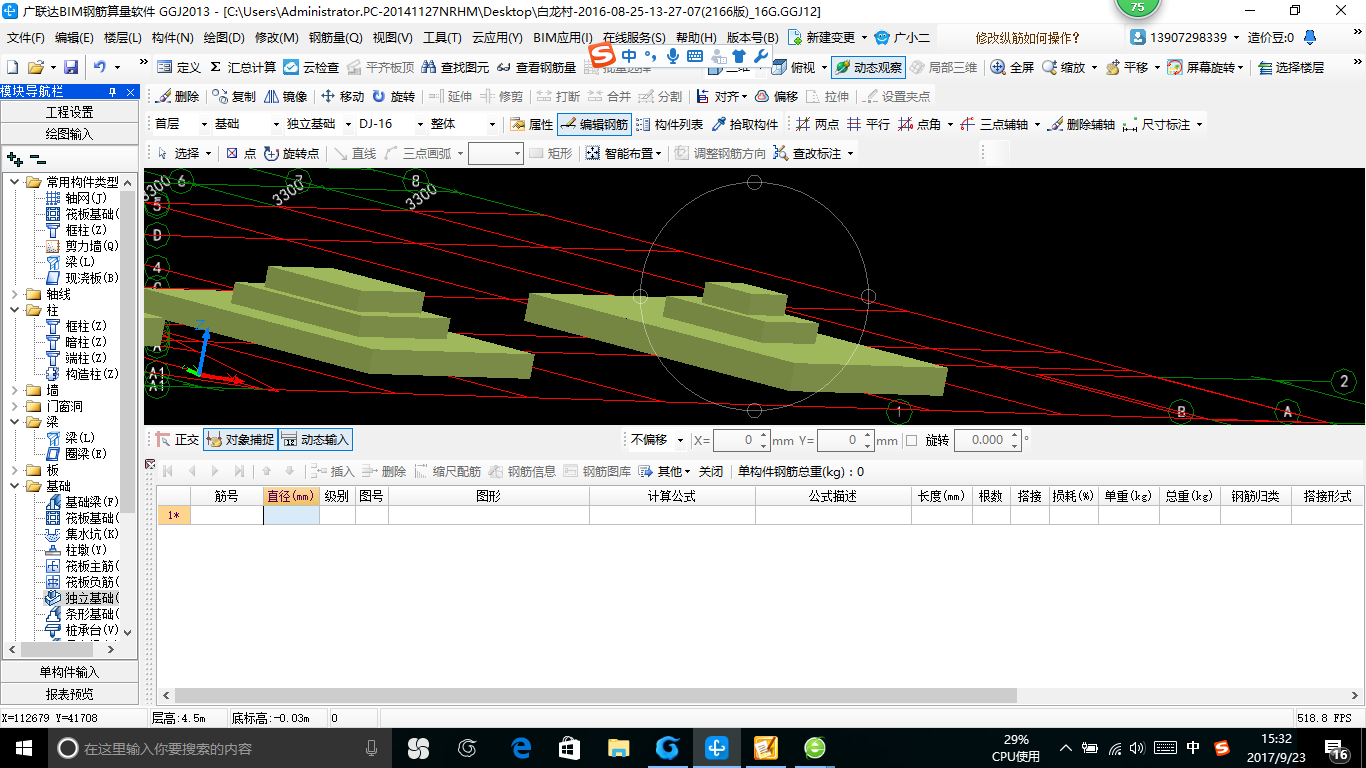This screenshot has width=1366, height=768.
Task: Save the project with the floppy disk icon
Action: coord(71,67)
